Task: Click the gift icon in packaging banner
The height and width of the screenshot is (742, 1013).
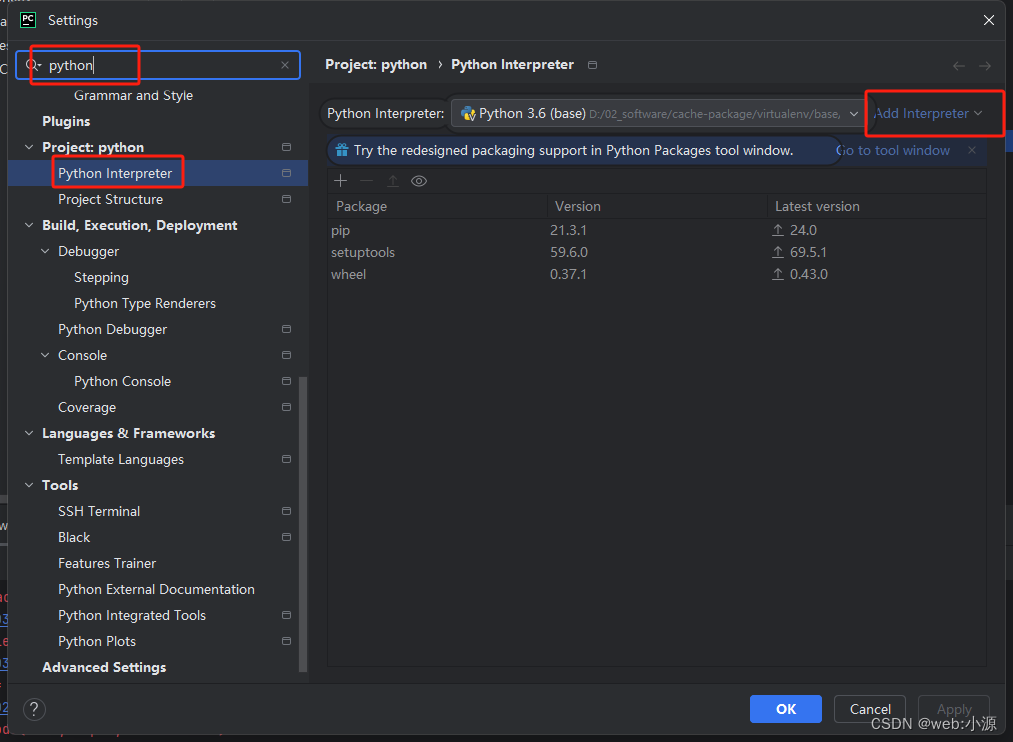Action: point(342,150)
